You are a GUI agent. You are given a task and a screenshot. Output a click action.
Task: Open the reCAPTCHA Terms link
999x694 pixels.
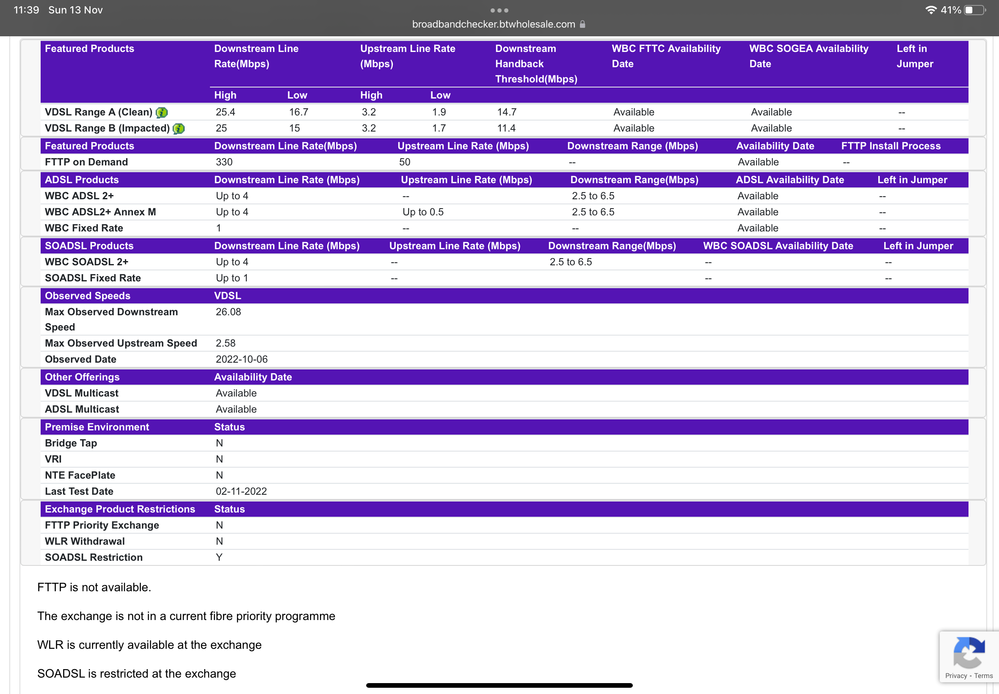[983, 676]
